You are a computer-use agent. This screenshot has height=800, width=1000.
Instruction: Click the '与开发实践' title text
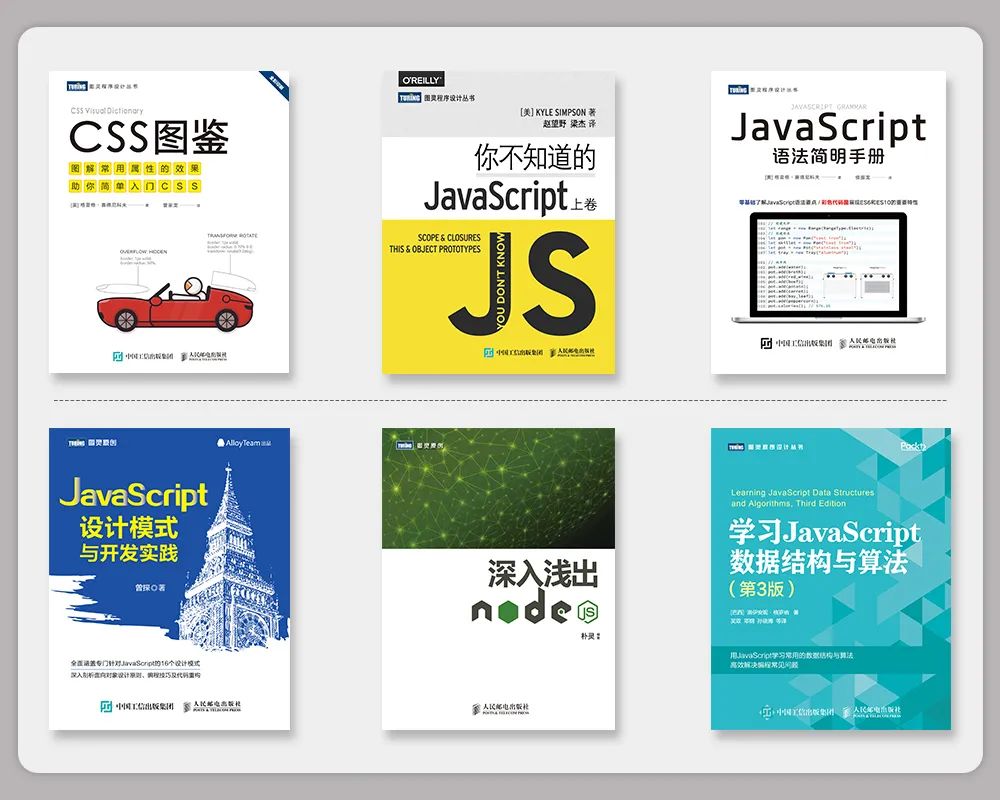point(128,552)
